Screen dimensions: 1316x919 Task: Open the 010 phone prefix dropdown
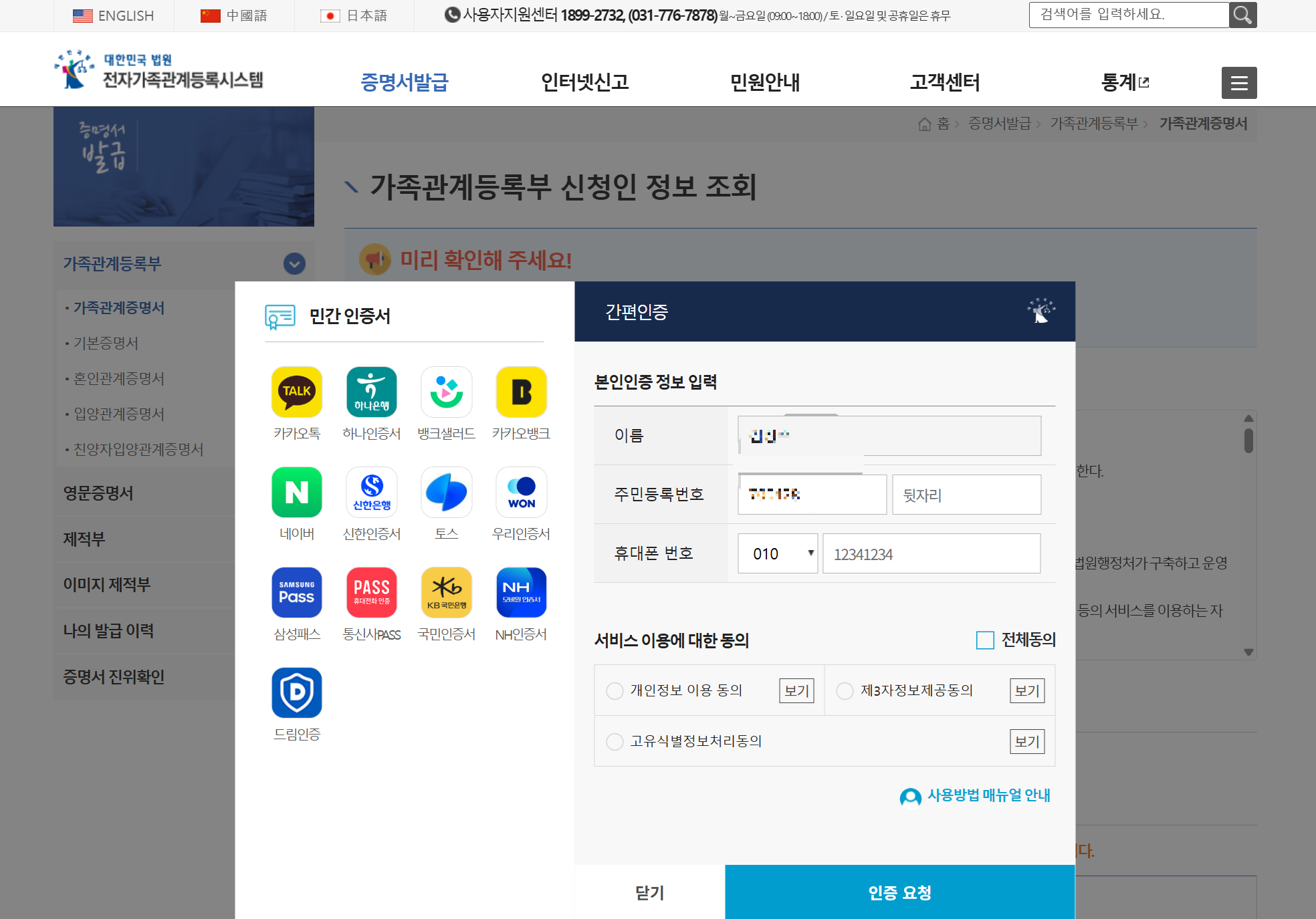pos(777,553)
